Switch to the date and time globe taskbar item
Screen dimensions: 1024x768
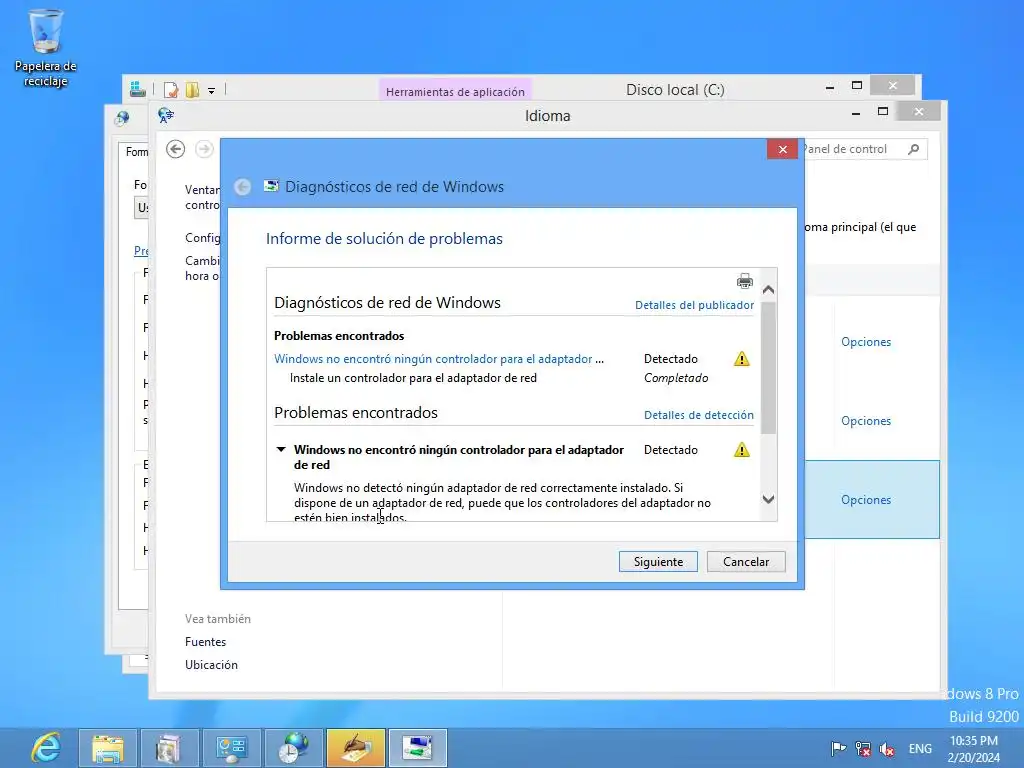(293, 748)
